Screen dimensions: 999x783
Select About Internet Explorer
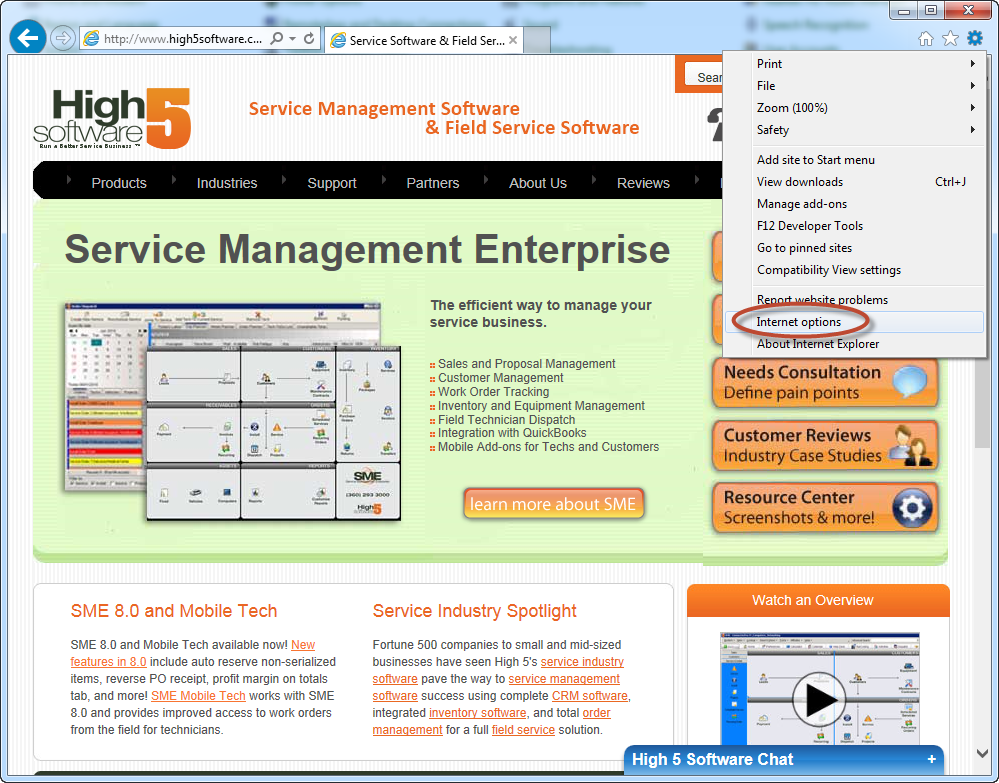pyautogui.click(x=855, y=344)
